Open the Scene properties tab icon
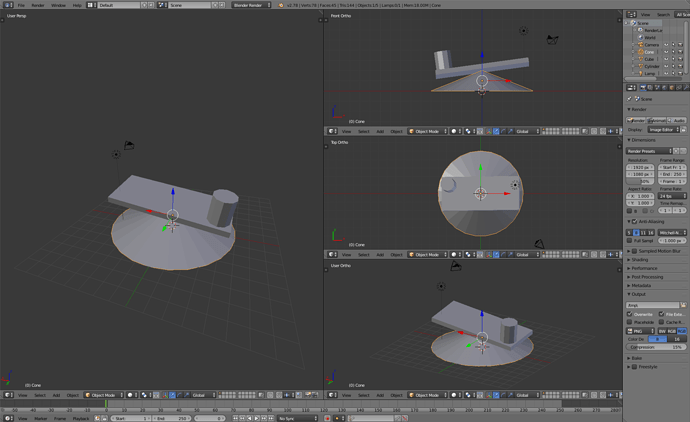This screenshot has height=422, width=690. 657,88
